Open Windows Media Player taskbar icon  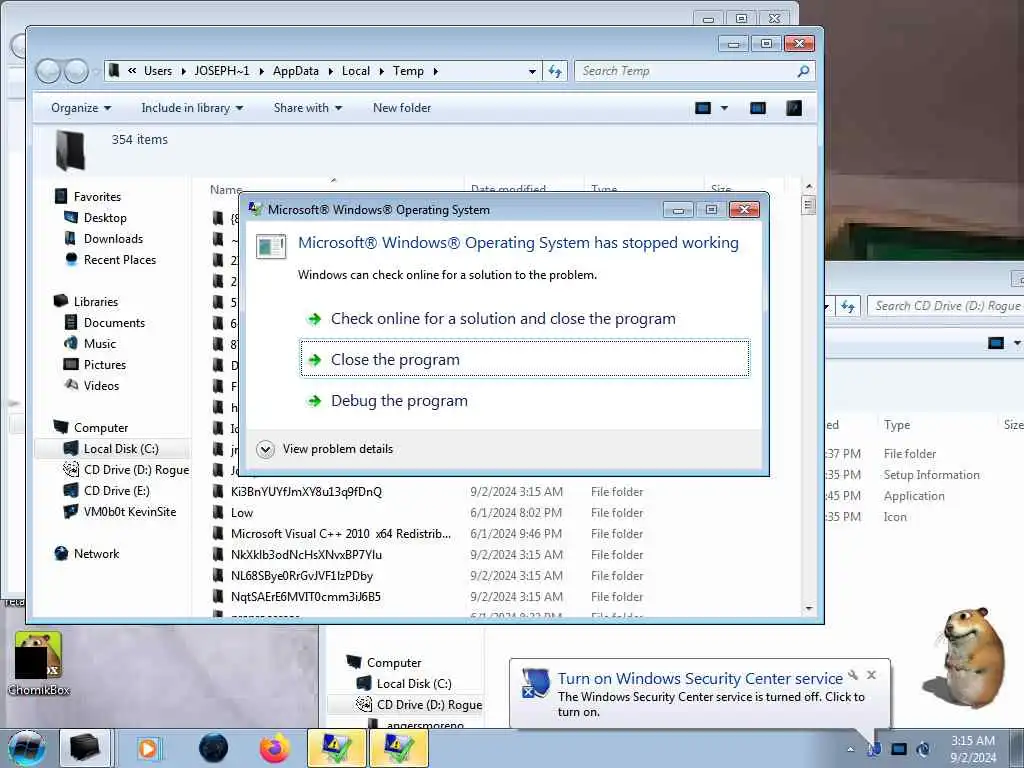pyautogui.click(x=150, y=748)
